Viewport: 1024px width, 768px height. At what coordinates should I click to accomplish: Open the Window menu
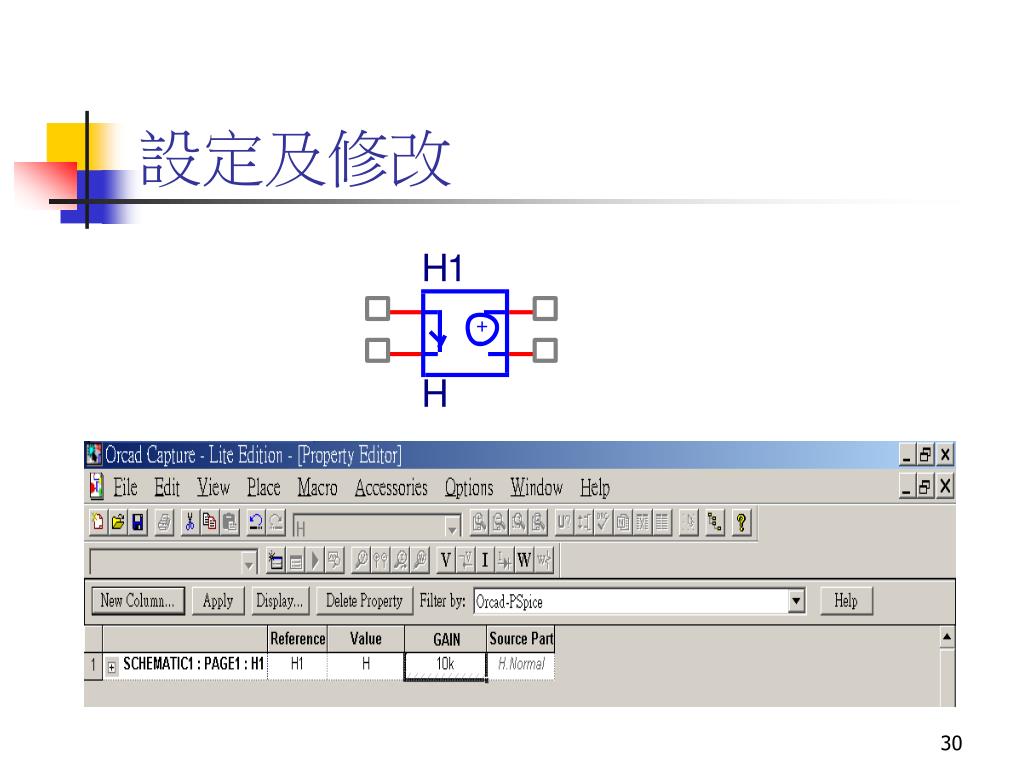537,488
